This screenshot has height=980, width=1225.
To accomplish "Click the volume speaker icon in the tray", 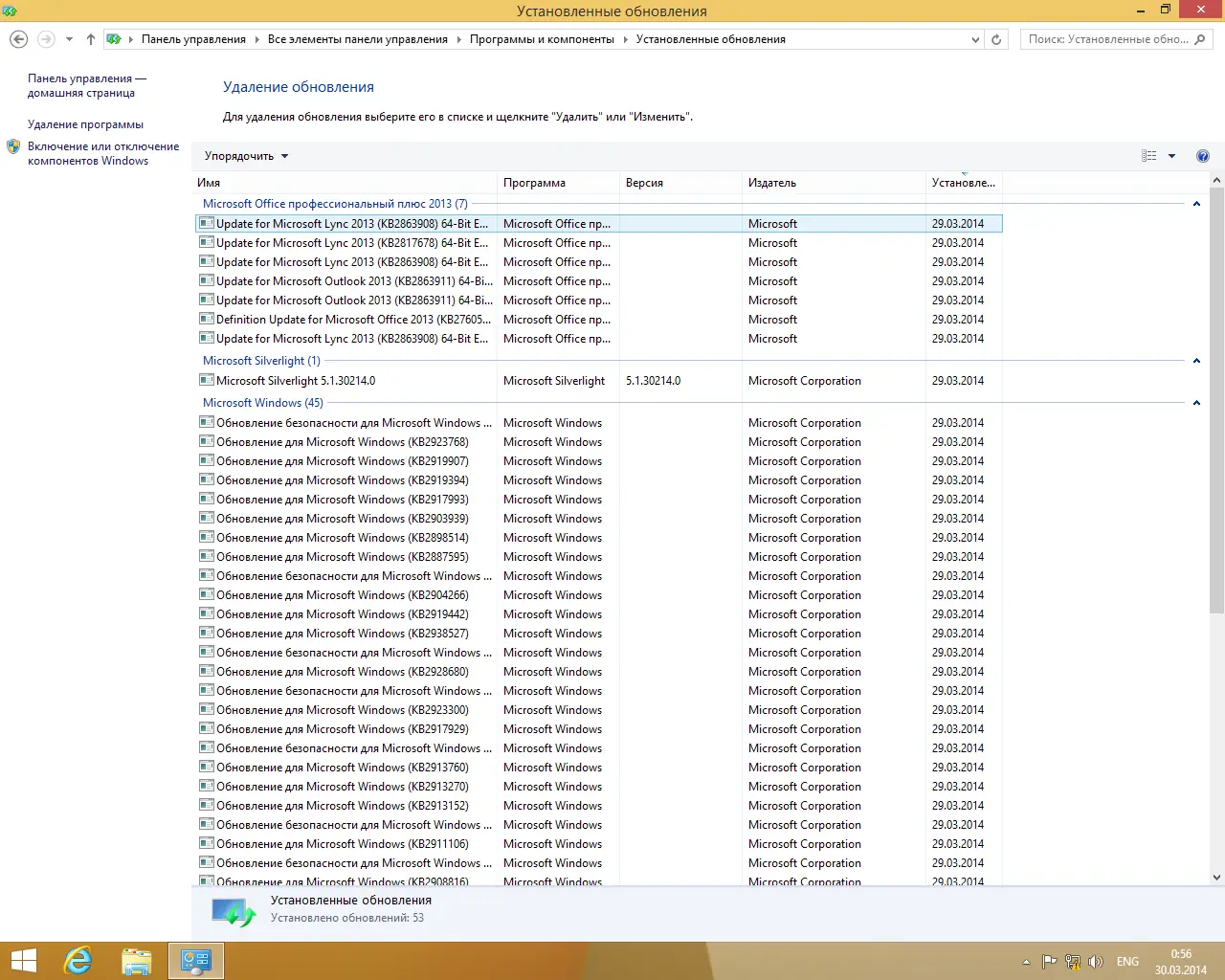I will 1096,962.
